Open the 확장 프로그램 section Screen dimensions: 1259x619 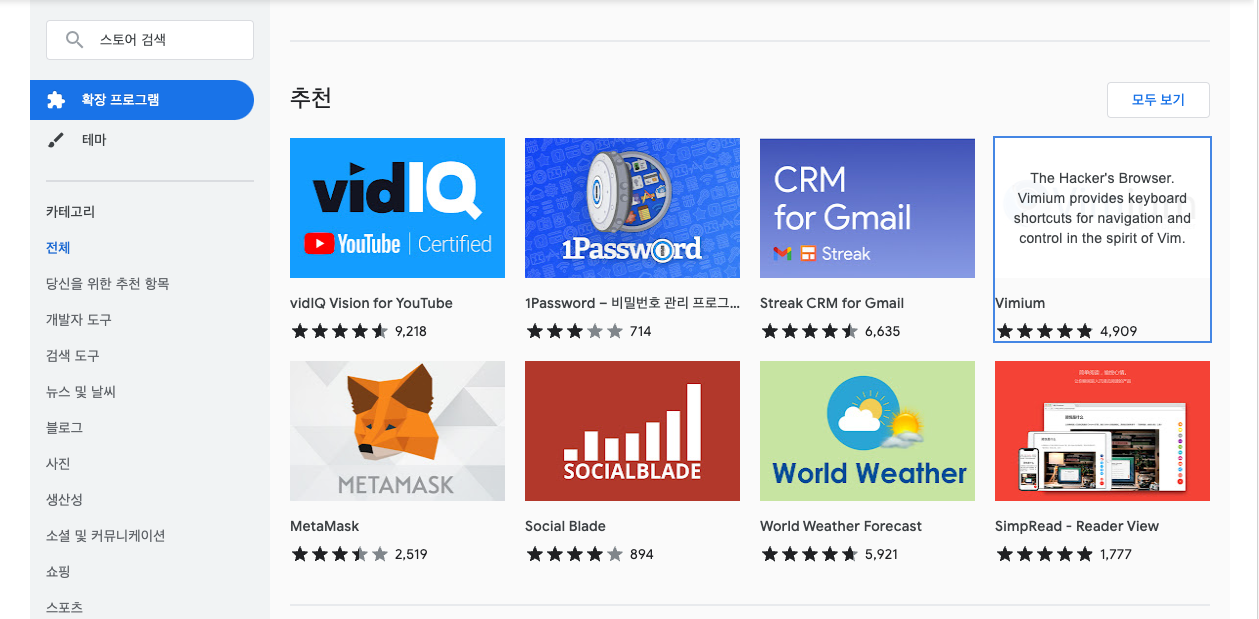(x=142, y=100)
